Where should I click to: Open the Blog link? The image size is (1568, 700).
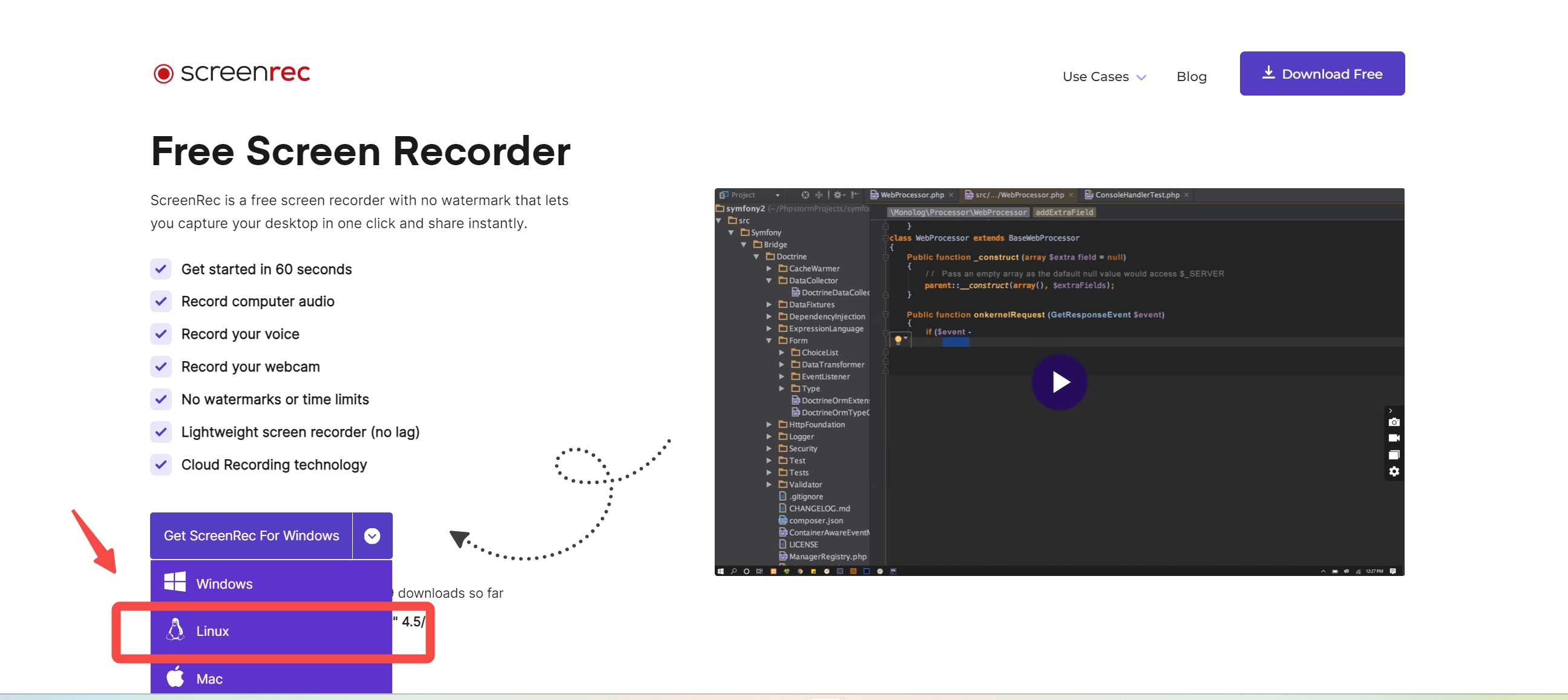1191,77
